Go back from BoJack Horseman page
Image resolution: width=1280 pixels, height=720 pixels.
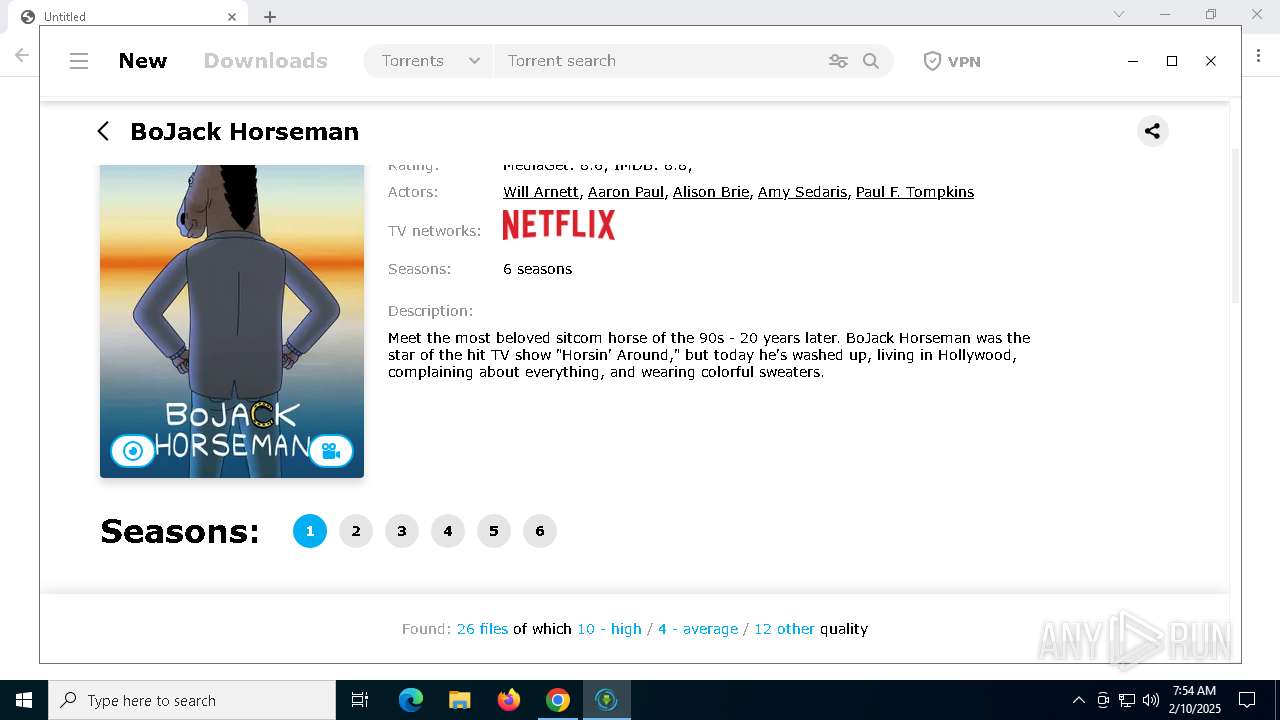[103, 131]
